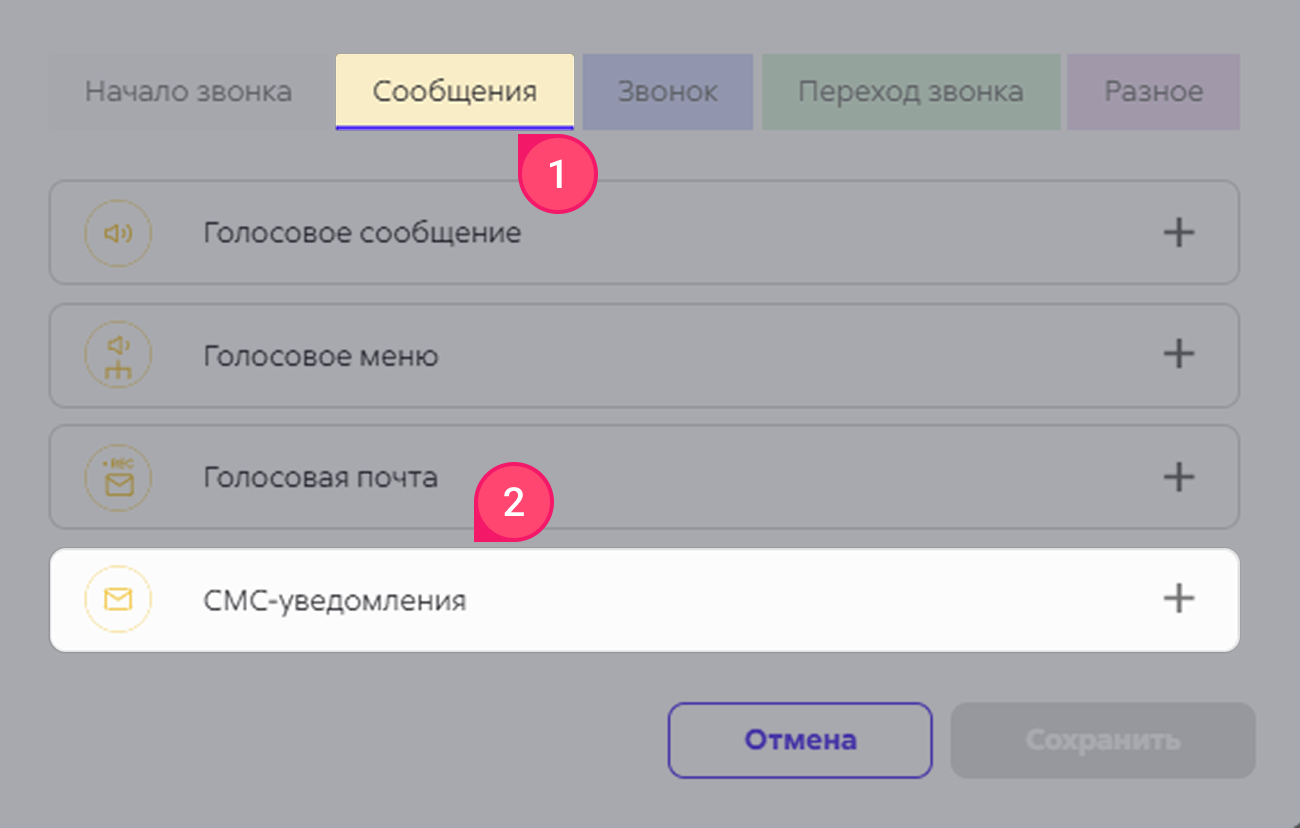Screen dimensions: 1300x828
Task: Choose the Голосовое меню row label
Action: coord(321,355)
